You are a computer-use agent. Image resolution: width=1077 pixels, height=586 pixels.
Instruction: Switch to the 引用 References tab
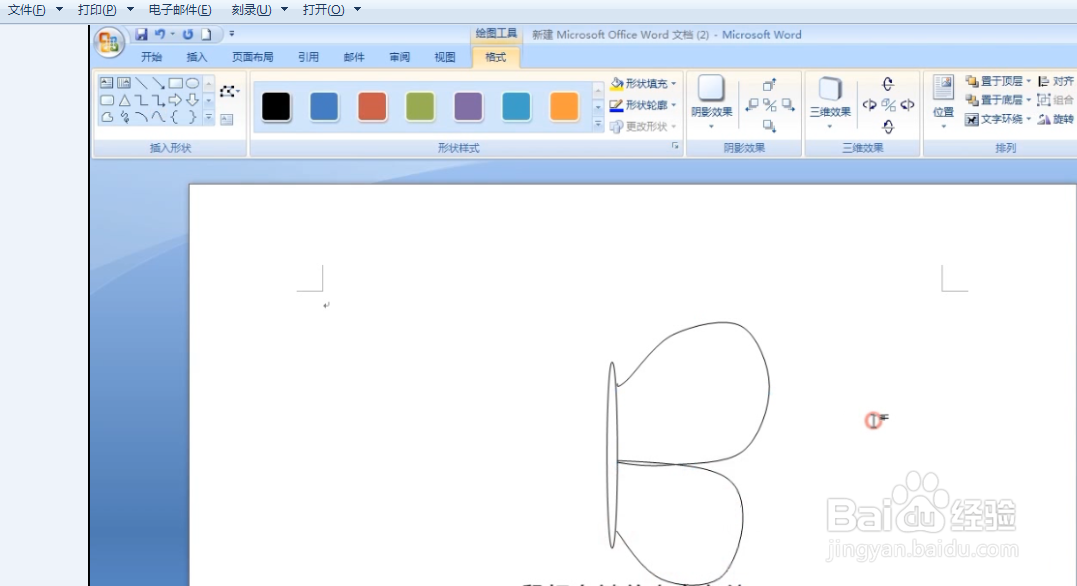tap(308, 57)
